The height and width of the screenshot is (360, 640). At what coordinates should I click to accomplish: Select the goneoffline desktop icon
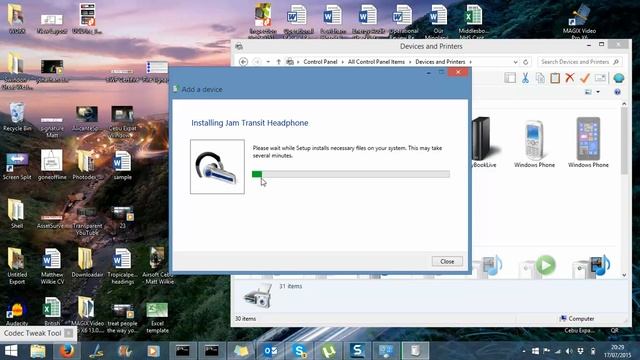52,165
